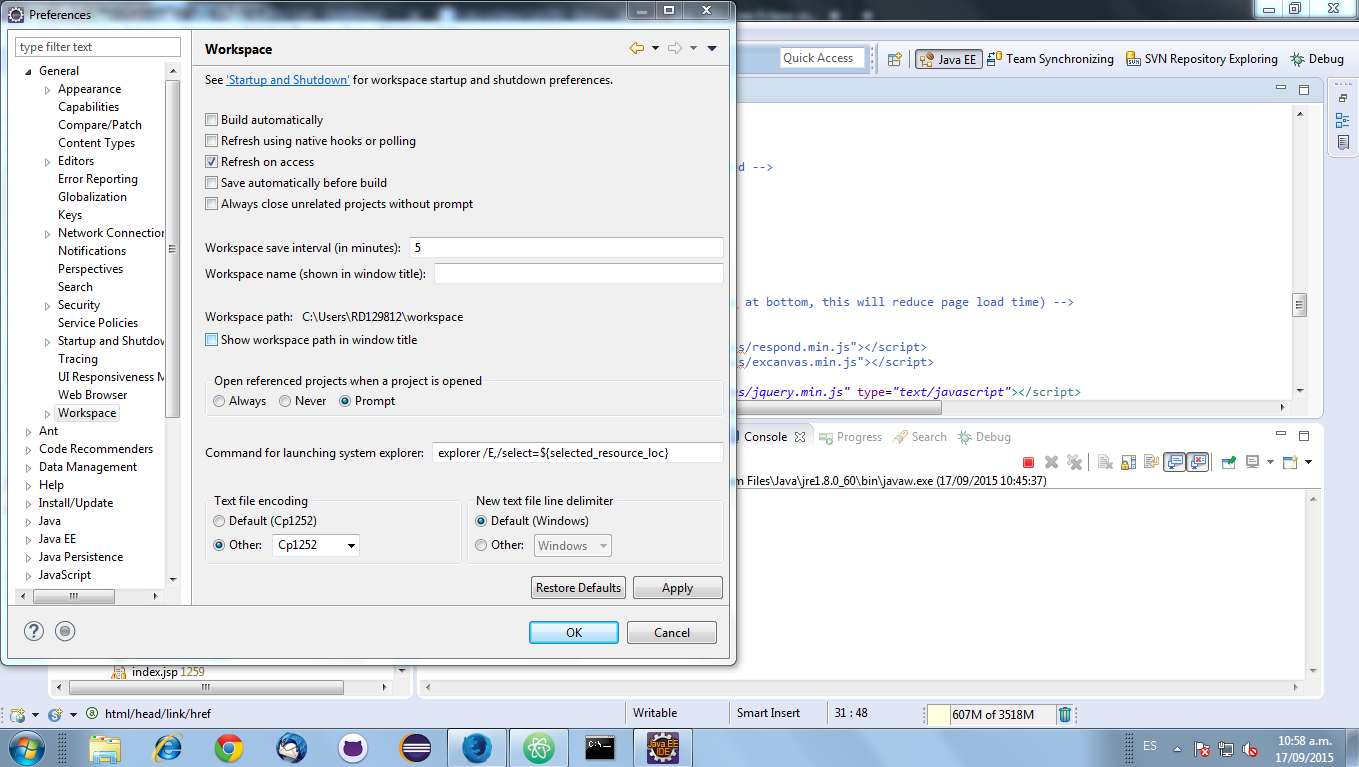Click the Pin Console icon

[1229, 462]
